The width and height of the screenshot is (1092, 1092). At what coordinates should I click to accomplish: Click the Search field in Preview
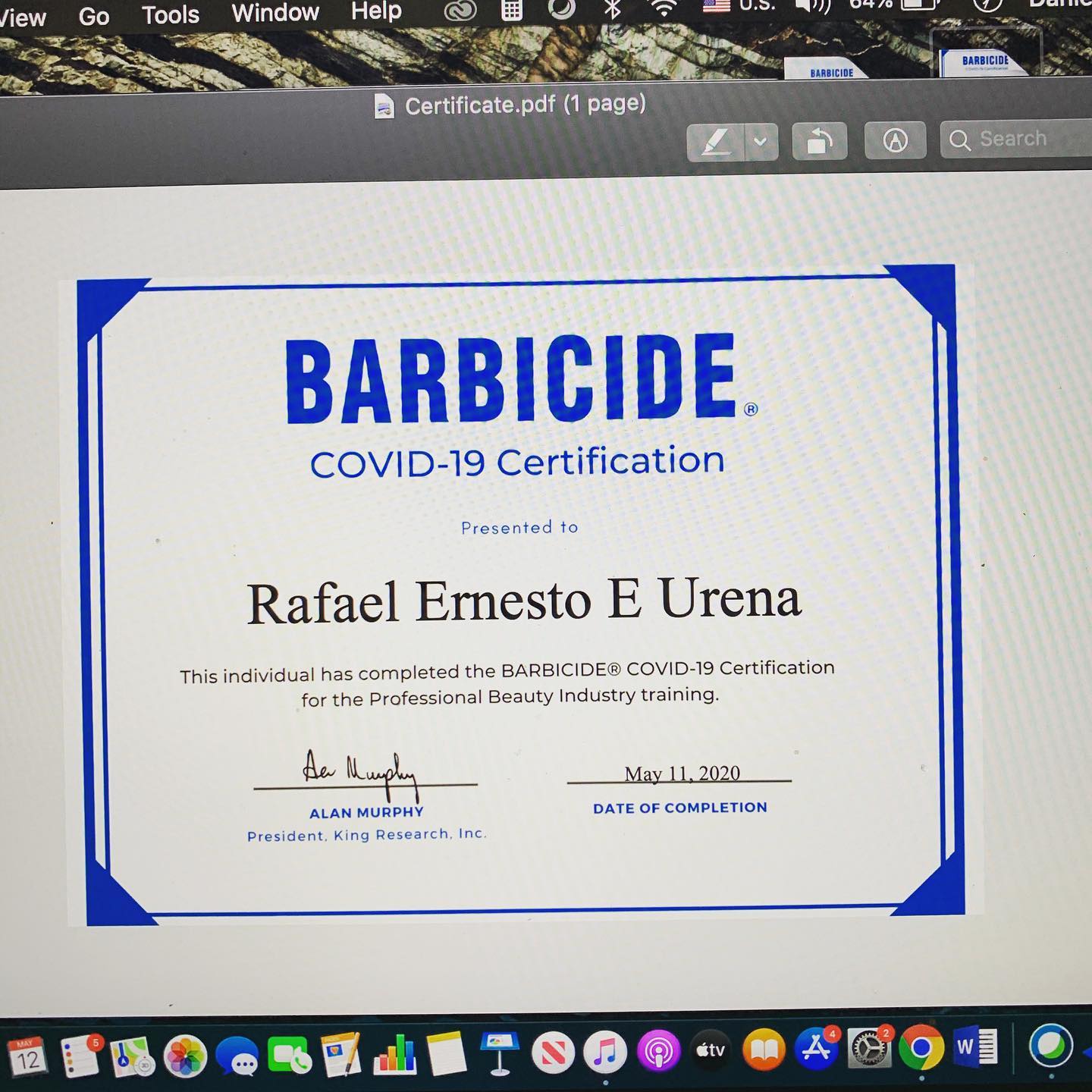pos(1016,139)
